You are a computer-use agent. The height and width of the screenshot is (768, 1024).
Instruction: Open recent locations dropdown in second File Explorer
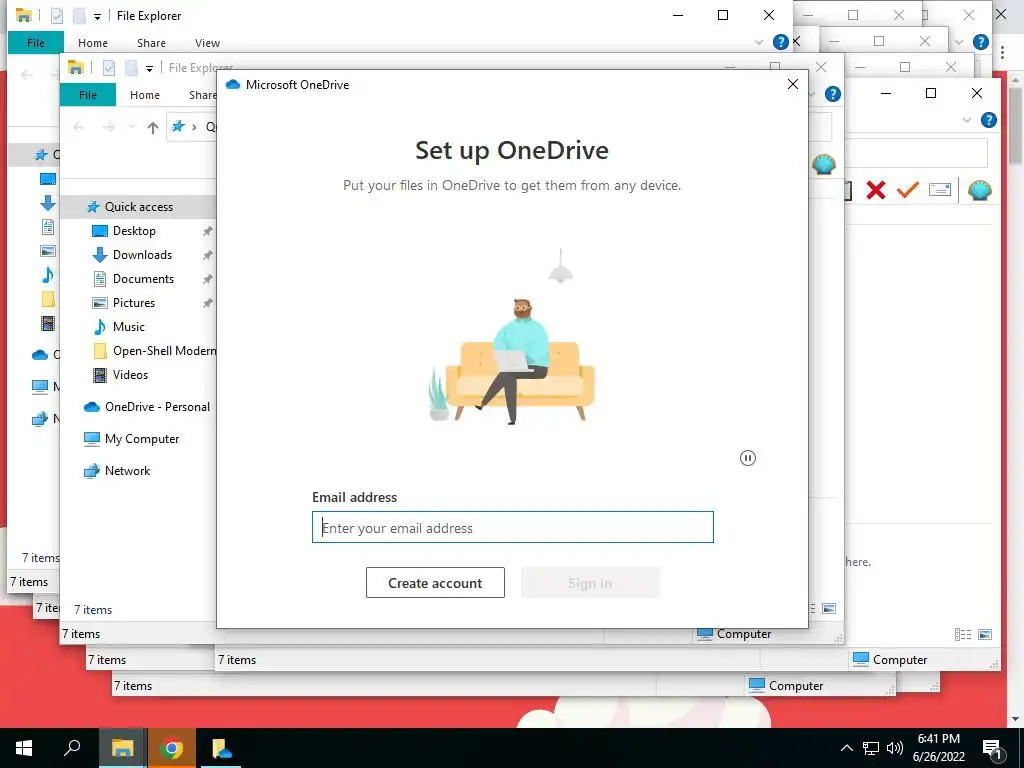pyautogui.click(x=132, y=127)
